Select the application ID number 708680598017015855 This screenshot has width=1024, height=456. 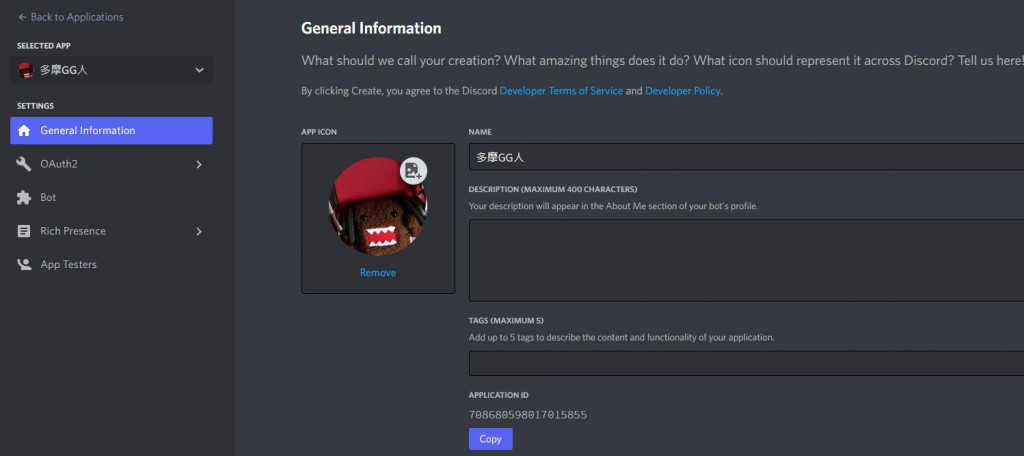(528, 415)
